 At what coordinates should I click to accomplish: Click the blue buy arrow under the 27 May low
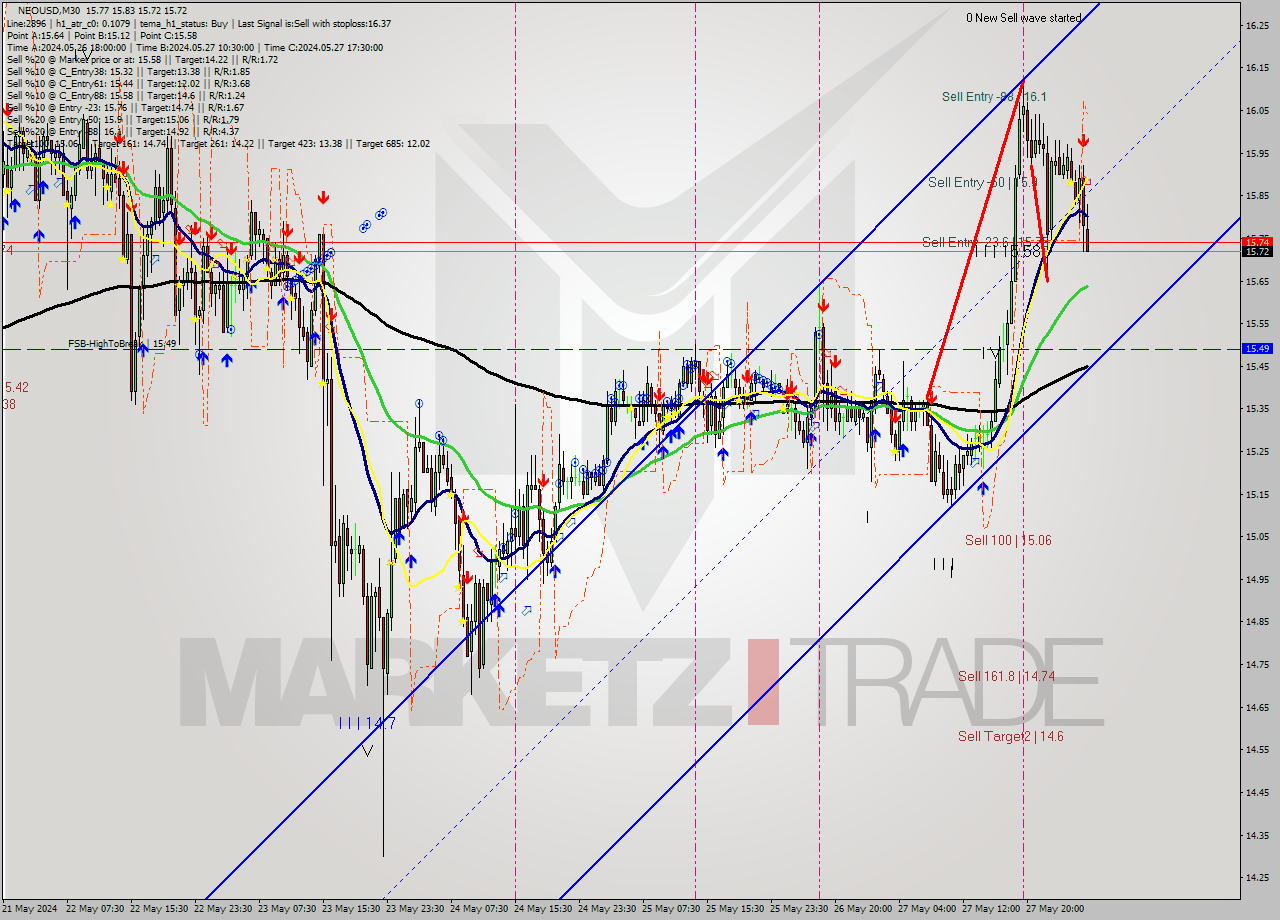[983, 487]
